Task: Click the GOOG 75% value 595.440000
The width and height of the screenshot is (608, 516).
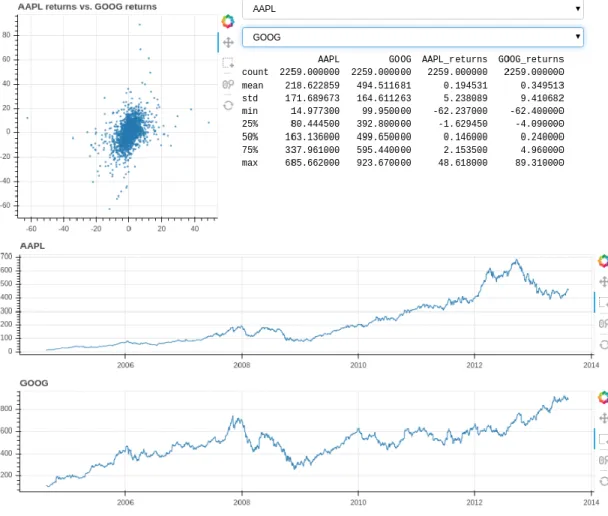Action: click(384, 150)
